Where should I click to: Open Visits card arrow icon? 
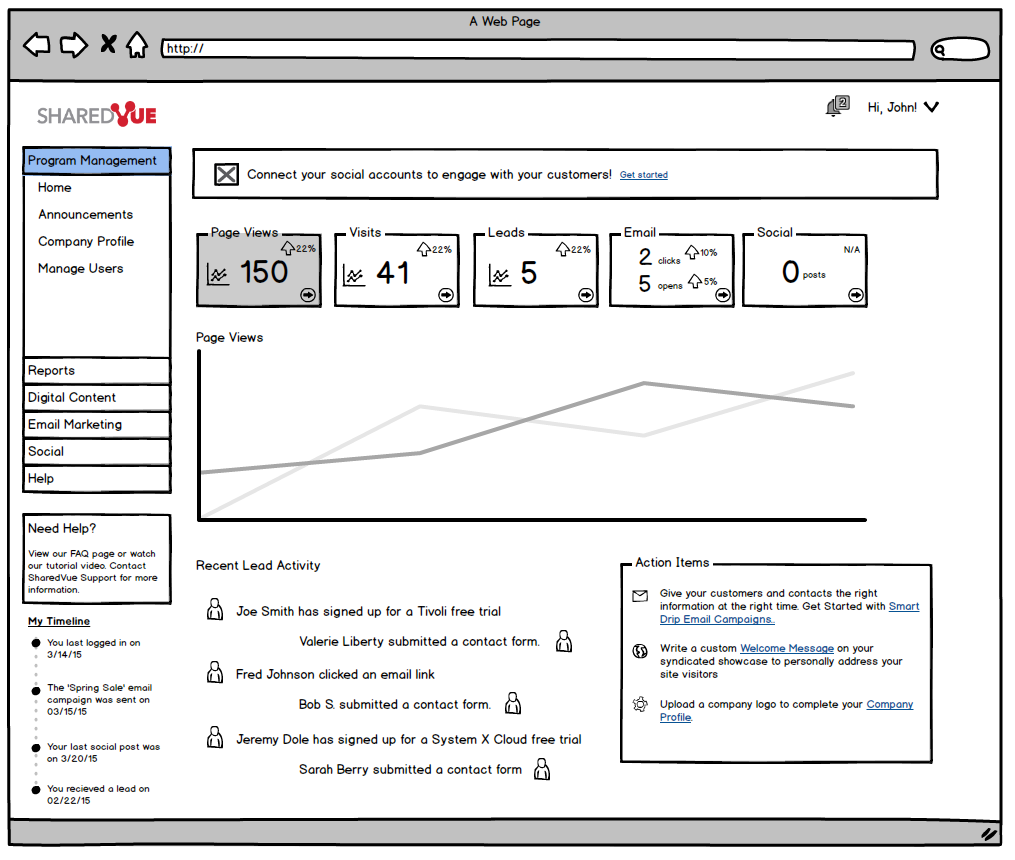coord(446,295)
